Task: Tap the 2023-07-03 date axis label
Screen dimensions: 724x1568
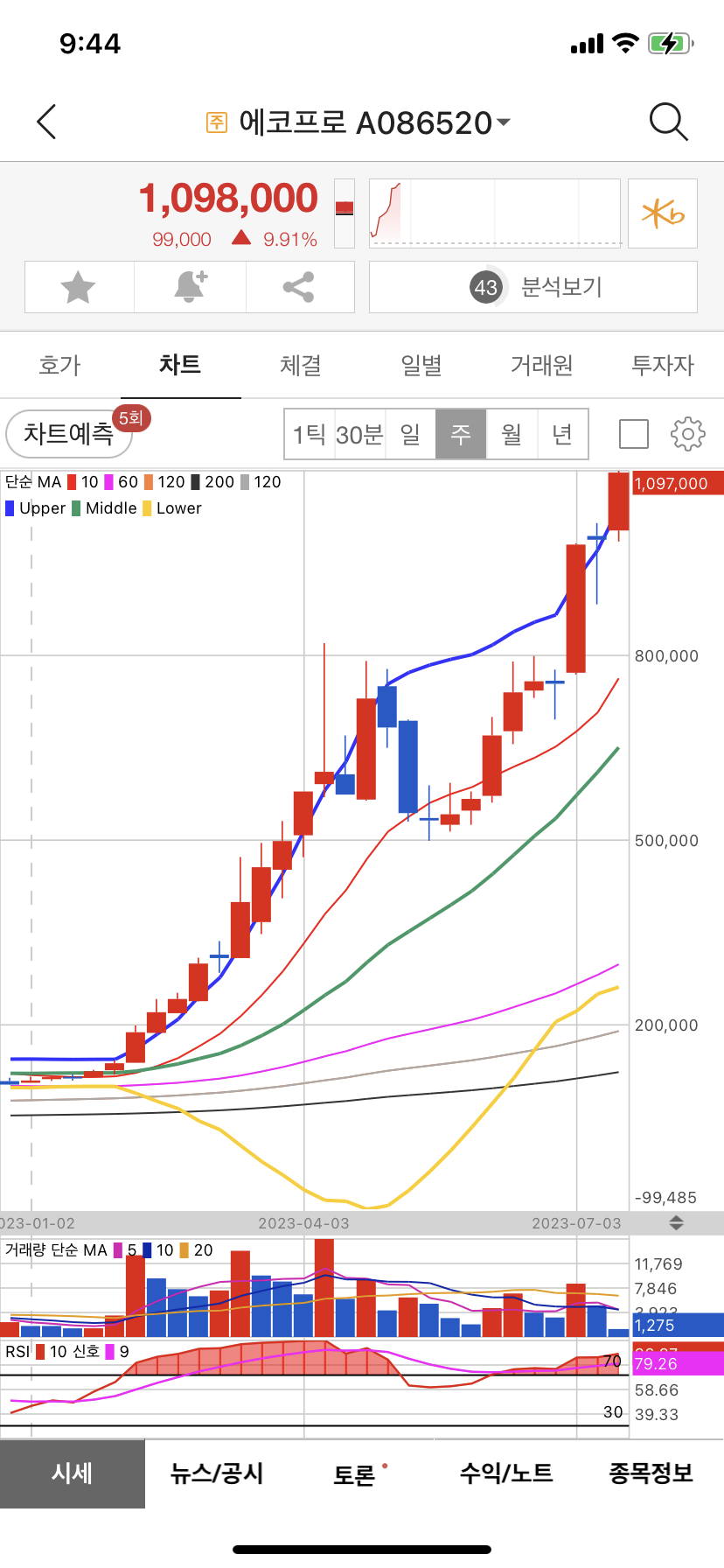Action: [x=576, y=1223]
